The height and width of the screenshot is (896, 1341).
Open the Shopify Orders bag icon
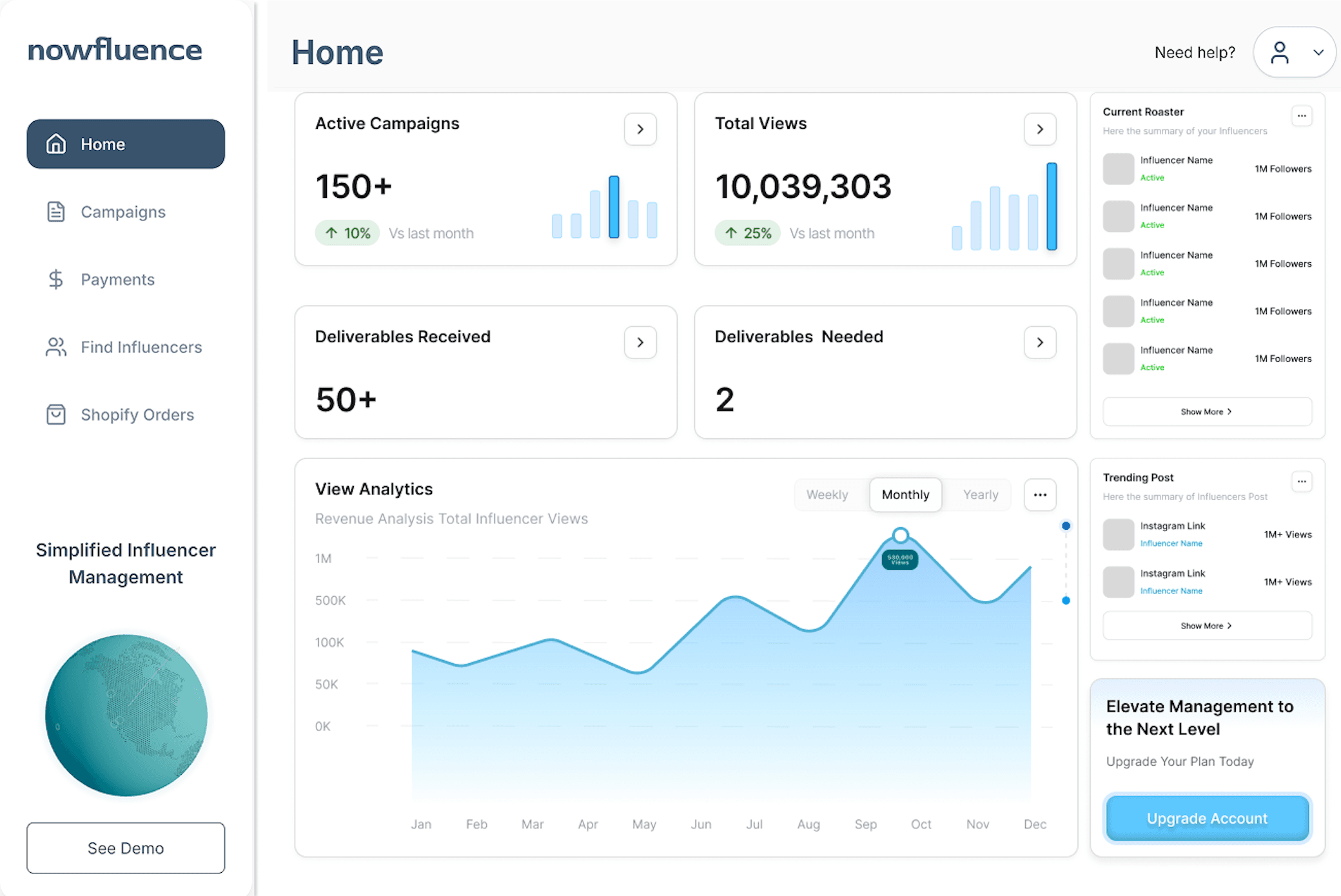point(56,414)
